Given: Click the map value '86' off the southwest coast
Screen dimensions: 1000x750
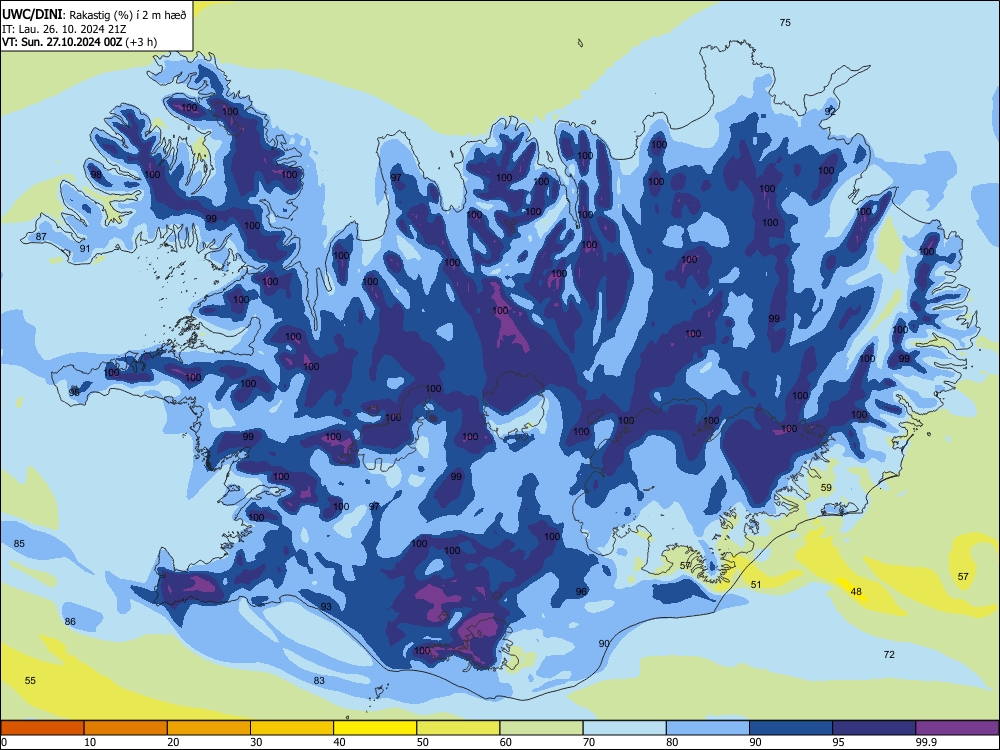Looking at the screenshot, I should [x=70, y=621].
